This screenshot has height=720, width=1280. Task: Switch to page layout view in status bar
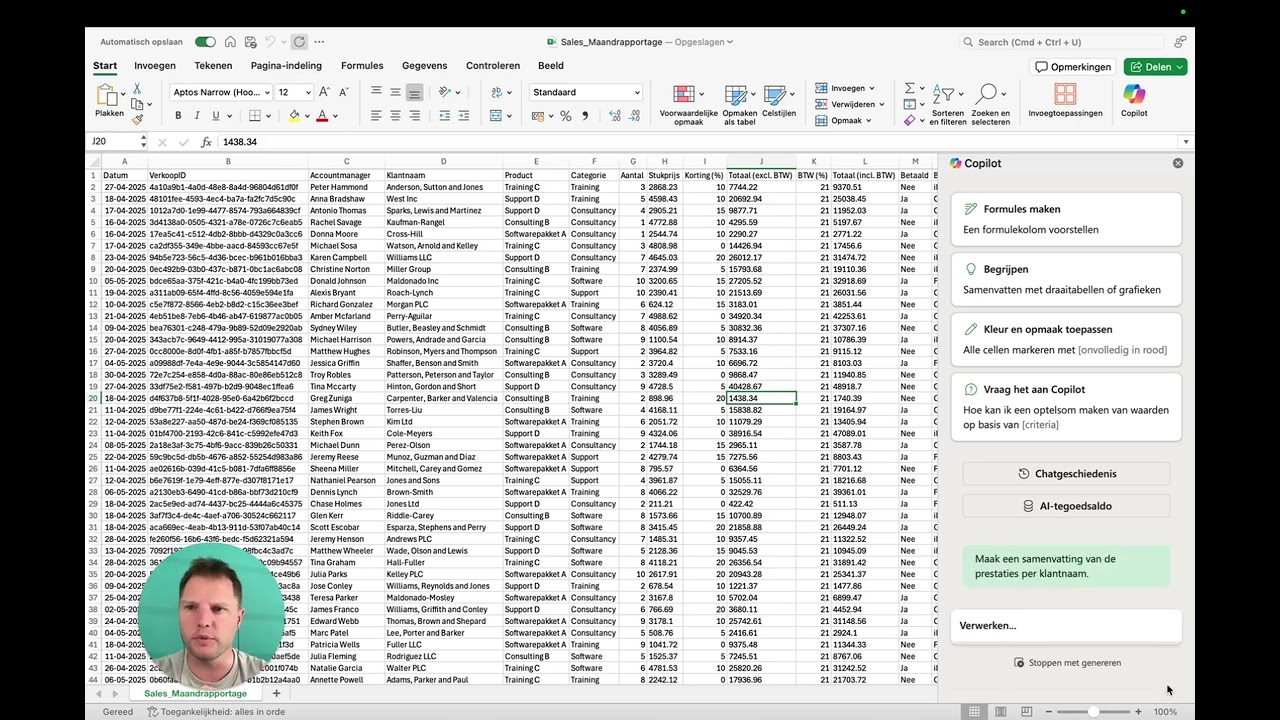tap(1000, 712)
